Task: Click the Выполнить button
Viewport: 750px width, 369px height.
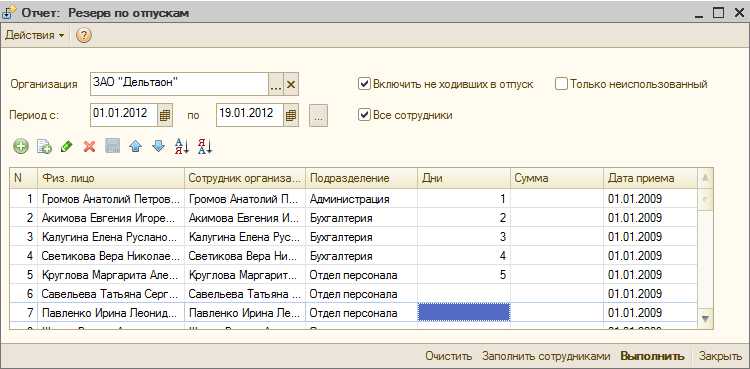Action: [652, 356]
